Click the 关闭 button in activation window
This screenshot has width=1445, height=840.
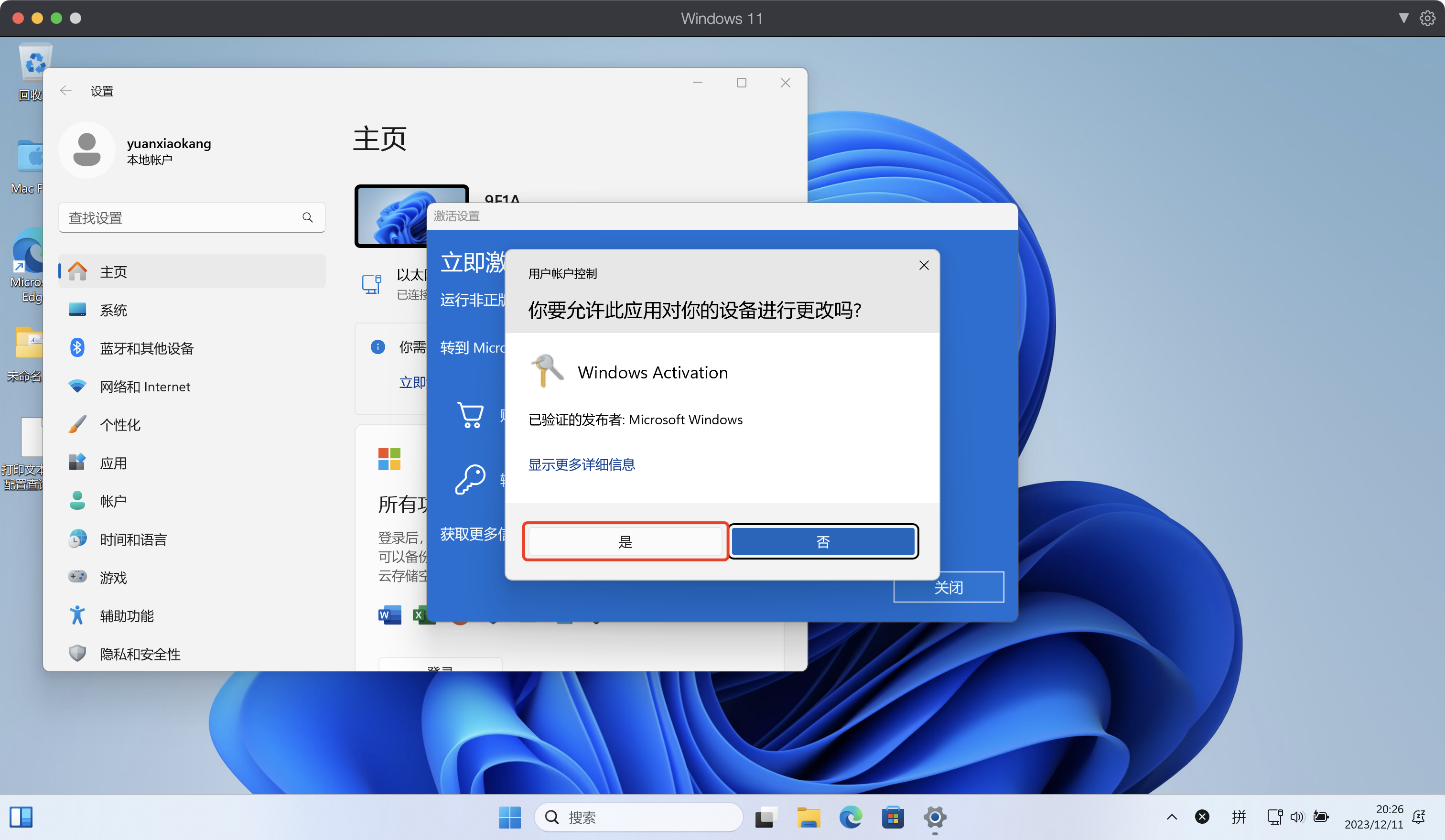coord(949,587)
